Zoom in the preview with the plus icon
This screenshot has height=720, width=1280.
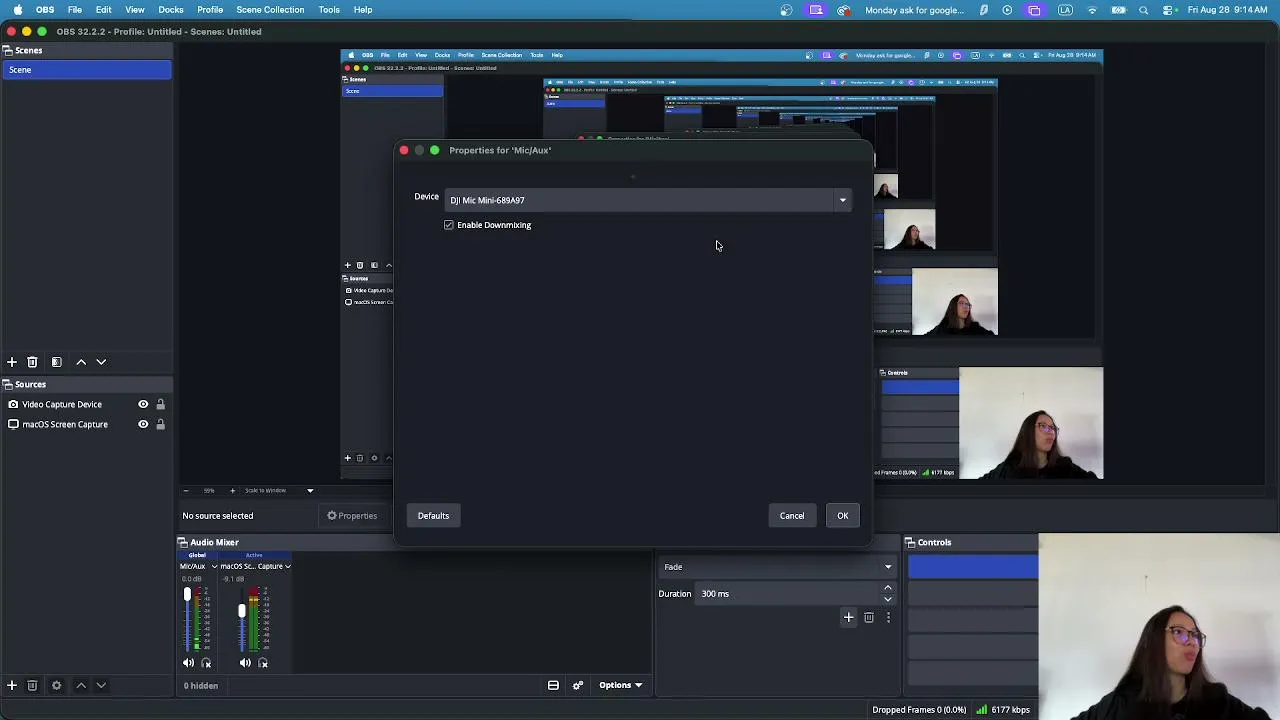(x=232, y=490)
